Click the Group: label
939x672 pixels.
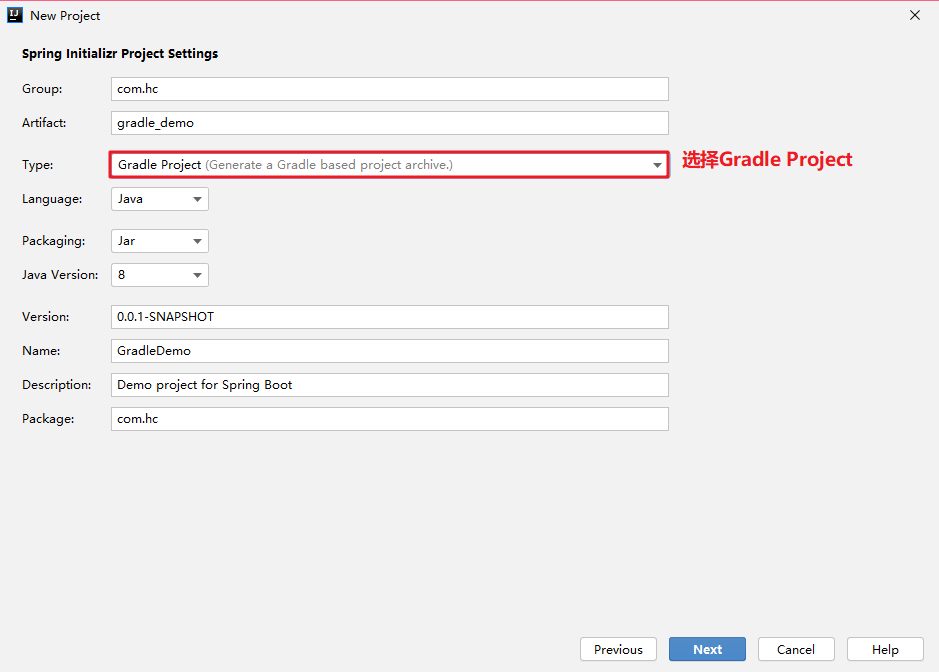tap(42, 89)
